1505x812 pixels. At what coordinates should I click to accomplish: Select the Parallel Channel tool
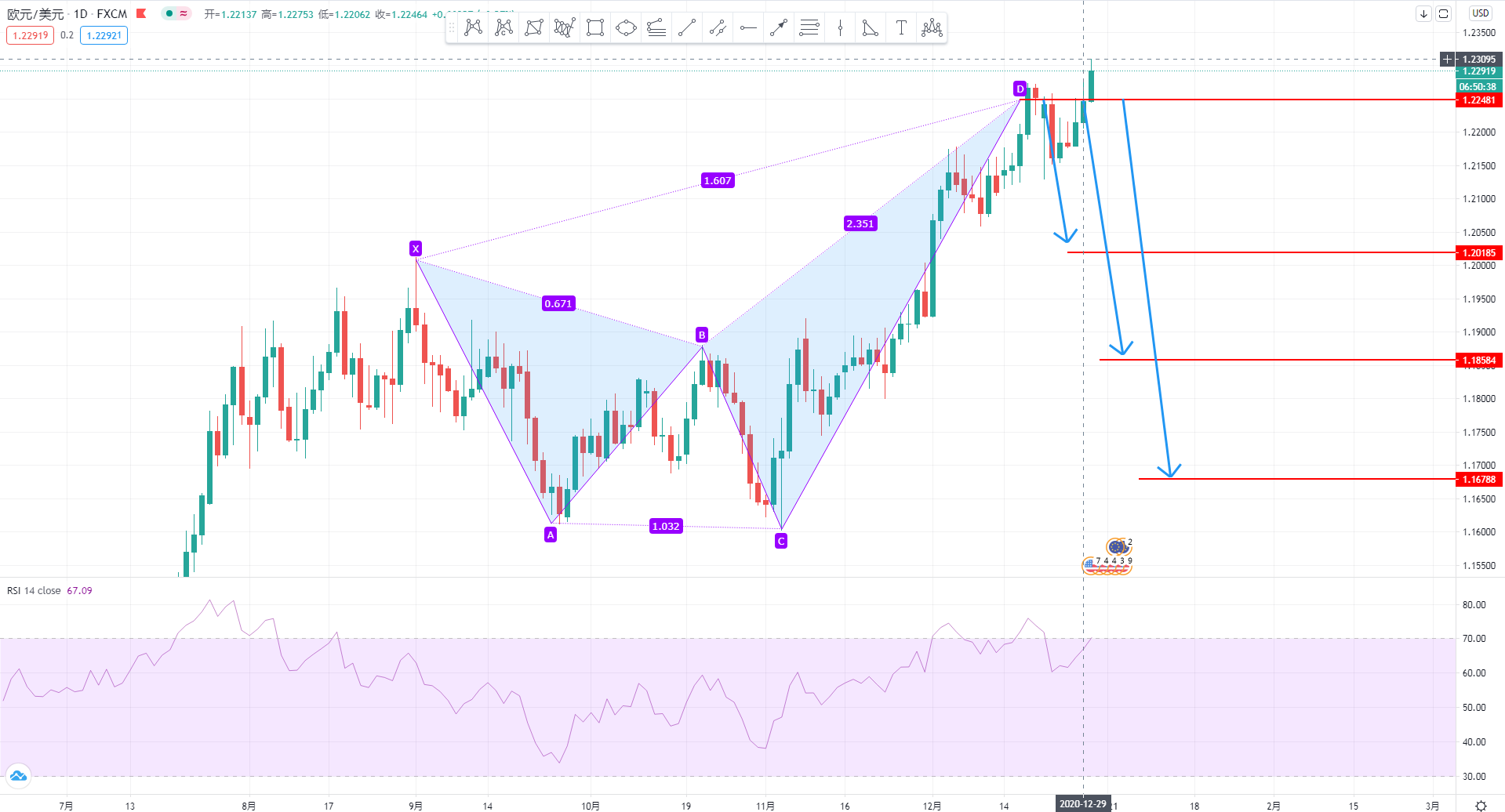pos(718,28)
